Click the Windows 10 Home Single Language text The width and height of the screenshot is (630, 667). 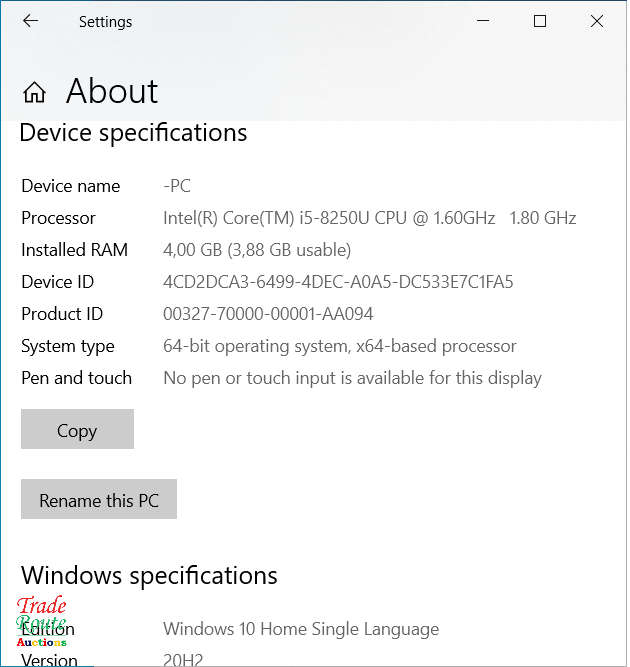pyautogui.click(x=301, y=629)
